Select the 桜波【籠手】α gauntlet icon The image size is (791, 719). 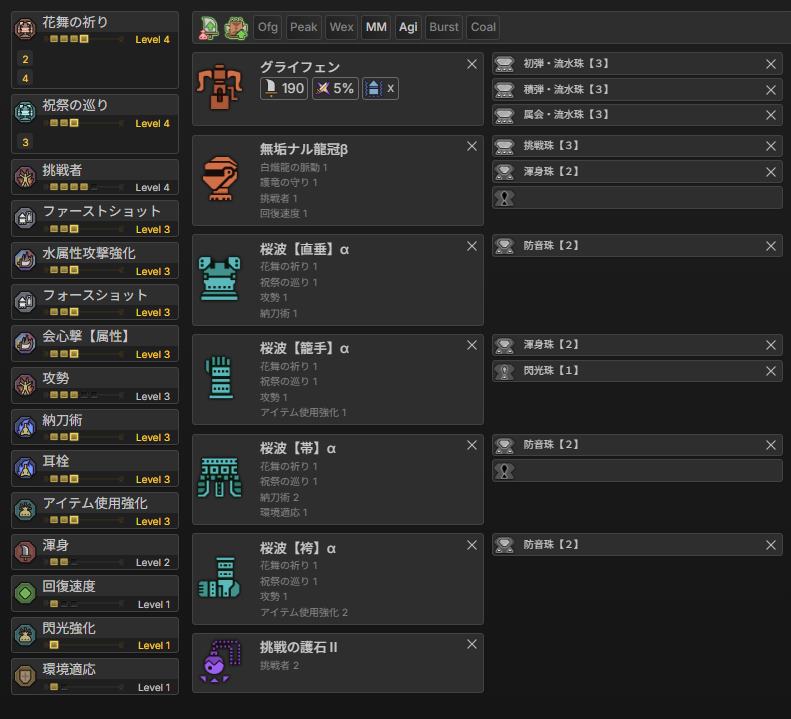(x=220, y=379)
